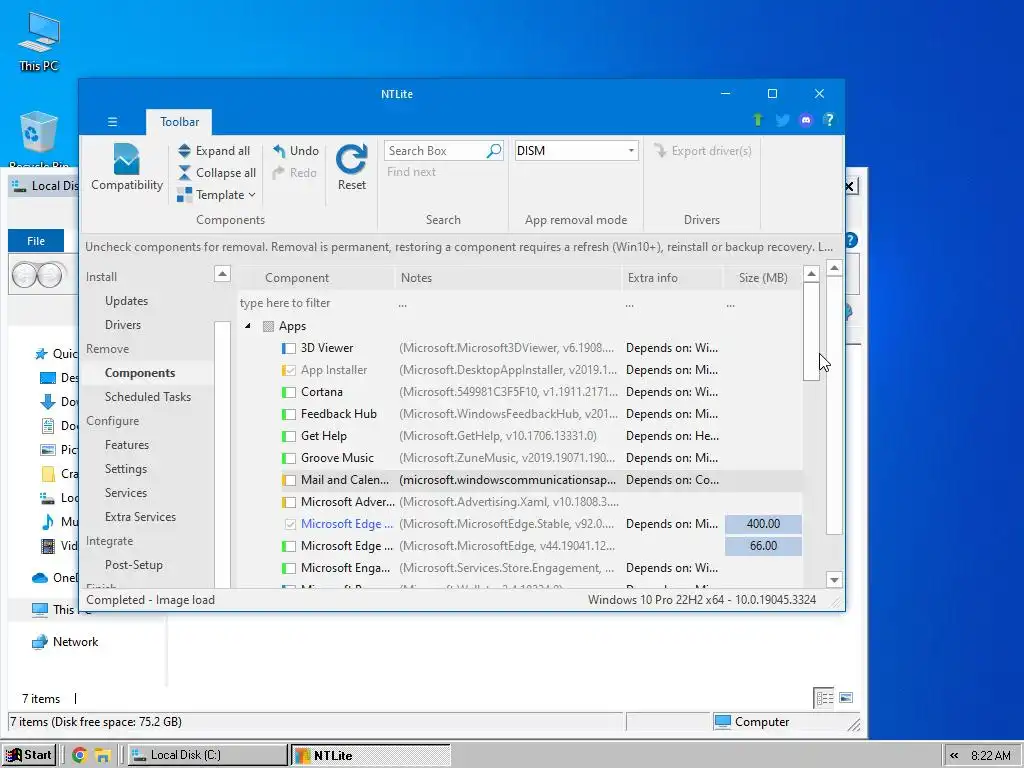The width and height of the screenshot is (1024, 768).
Task: Uncheck the 3D Viewer component
Action: [x=289, y=349]
